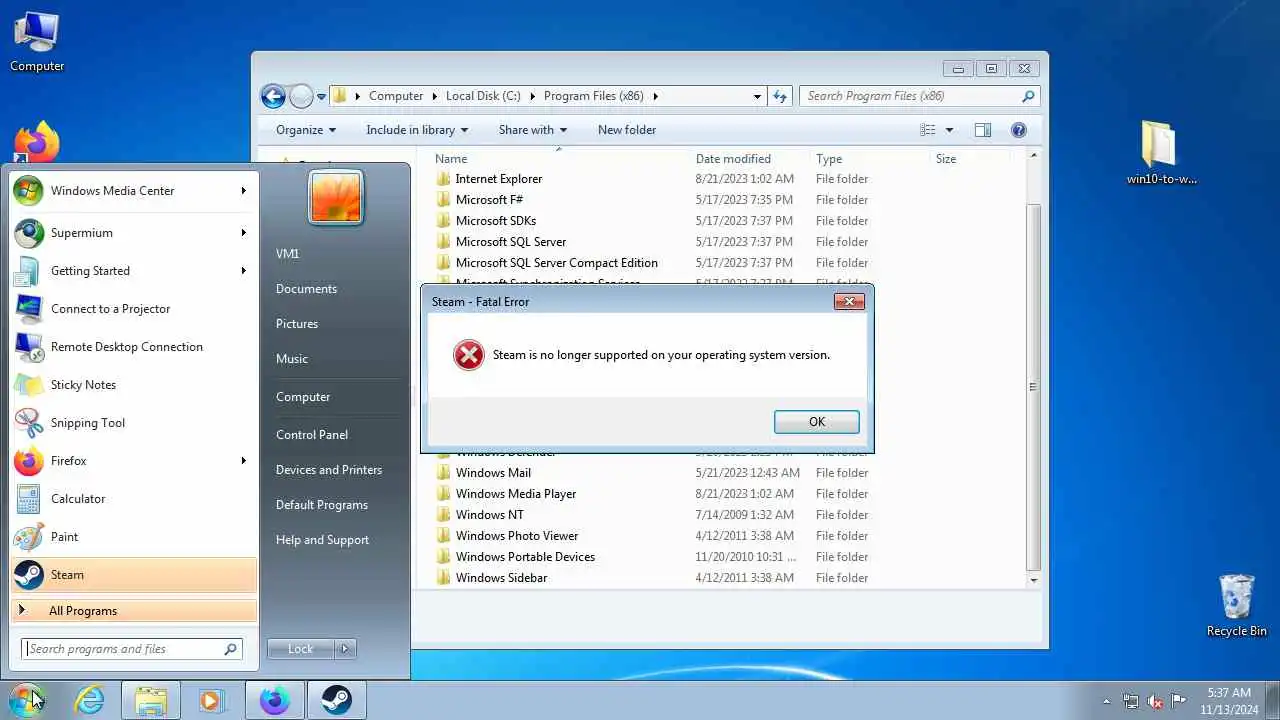Focus Search programs and files box
The image size is (1280, 720).
[132, 649]
